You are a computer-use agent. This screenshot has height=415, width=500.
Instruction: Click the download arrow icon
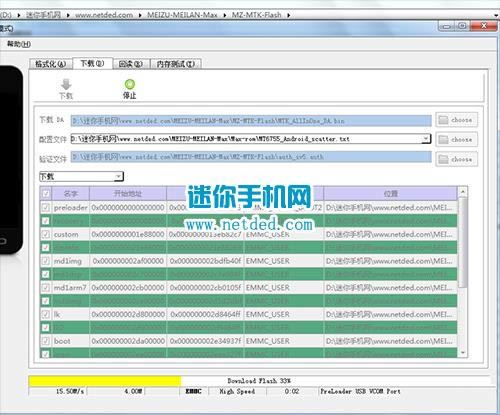(66, 85)
